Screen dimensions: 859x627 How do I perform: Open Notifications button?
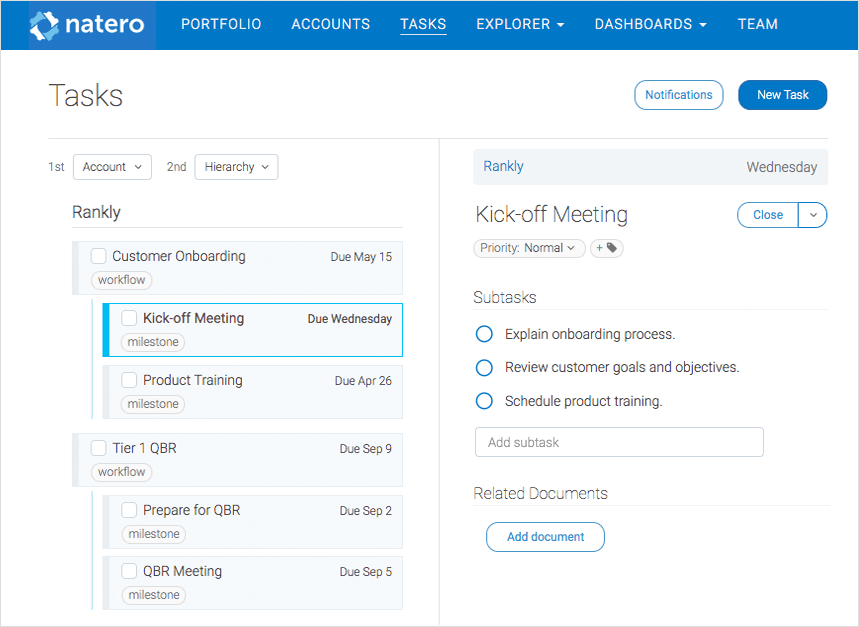click(x=679, y=95)
